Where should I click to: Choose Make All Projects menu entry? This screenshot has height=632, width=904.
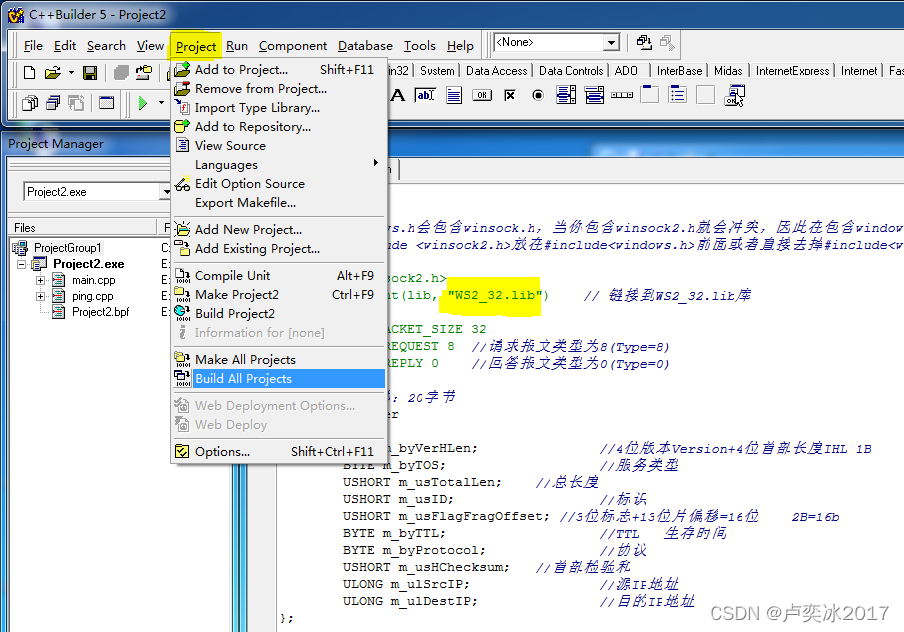point(279,360)
